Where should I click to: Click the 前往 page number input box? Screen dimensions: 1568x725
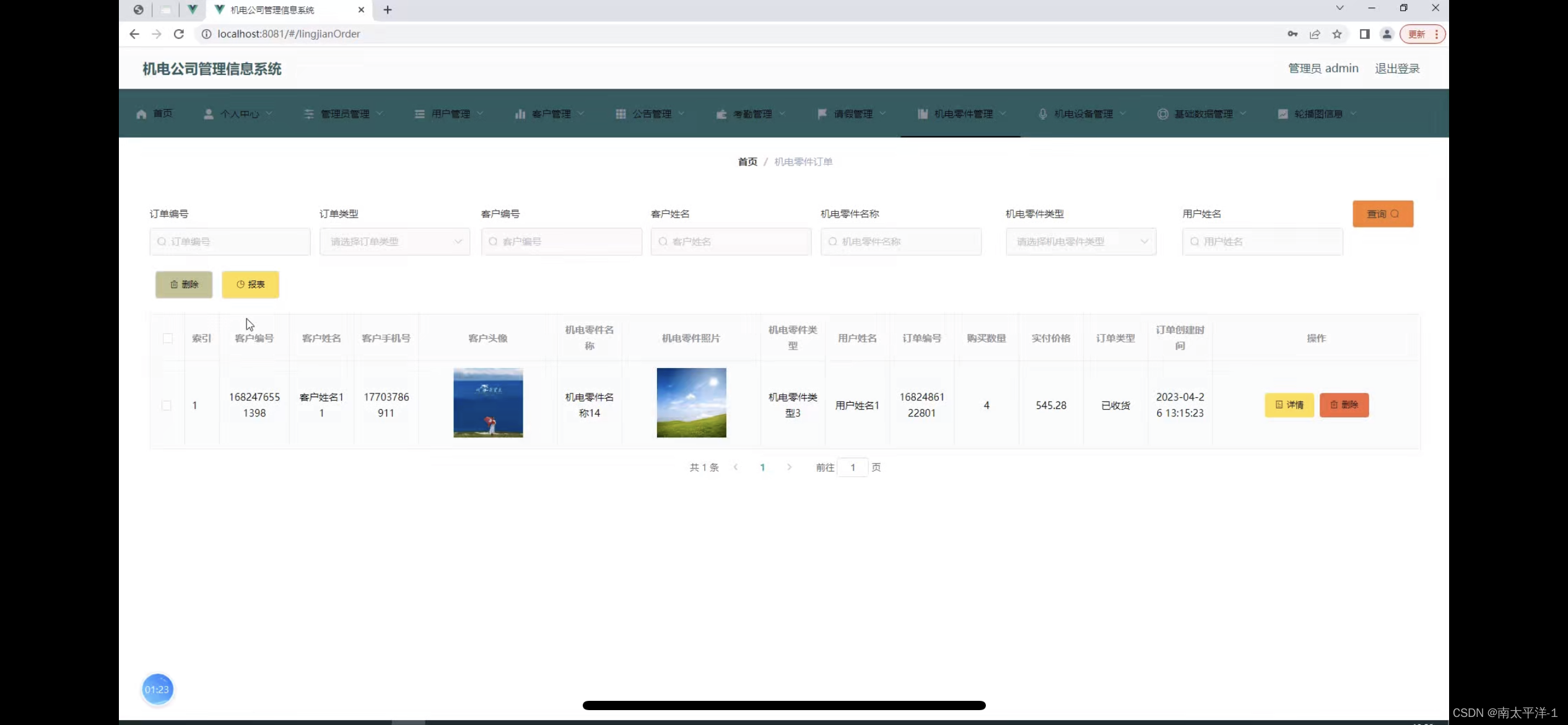(x=853, y=468)
